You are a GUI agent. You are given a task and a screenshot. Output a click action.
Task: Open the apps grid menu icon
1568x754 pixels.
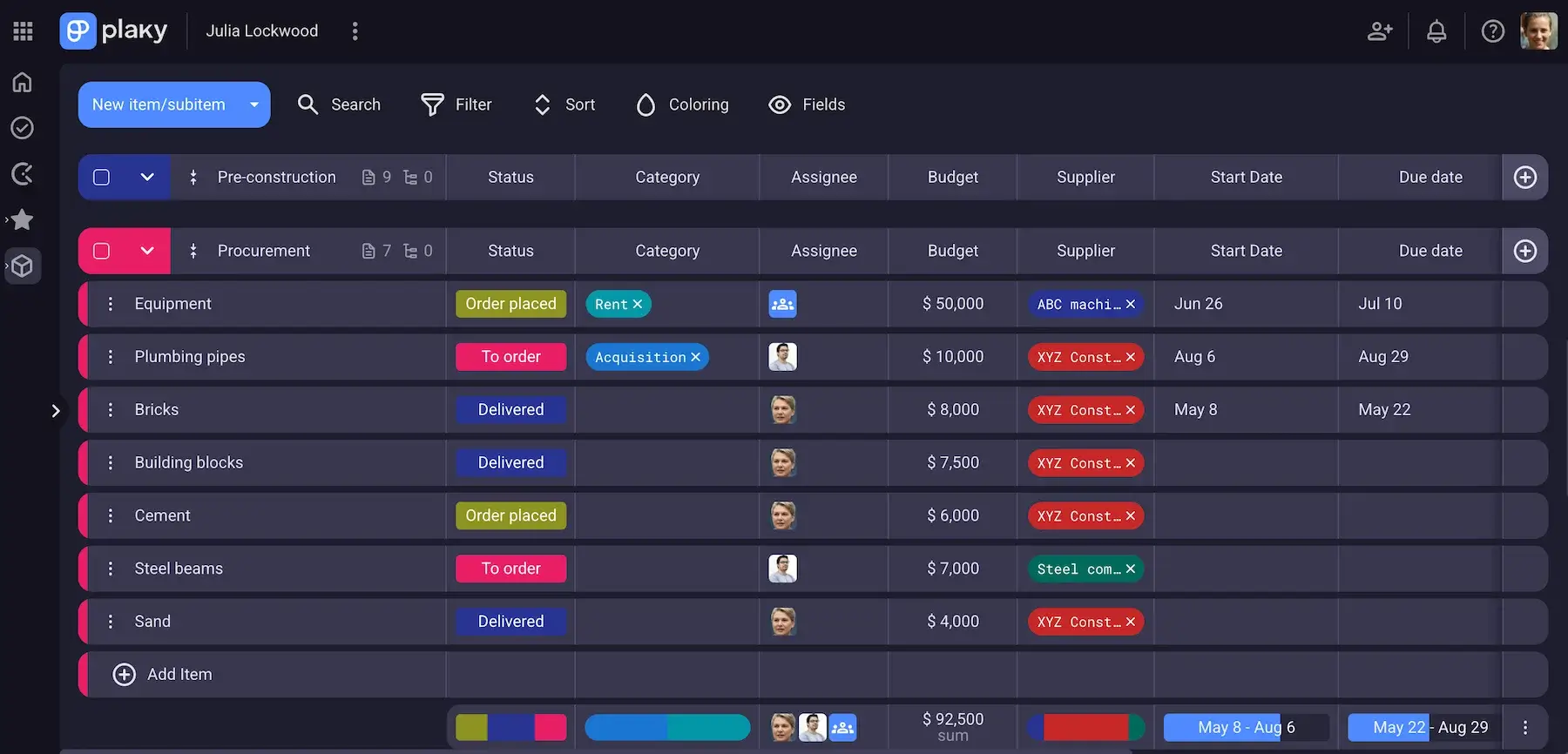click(x=24, y=31)
